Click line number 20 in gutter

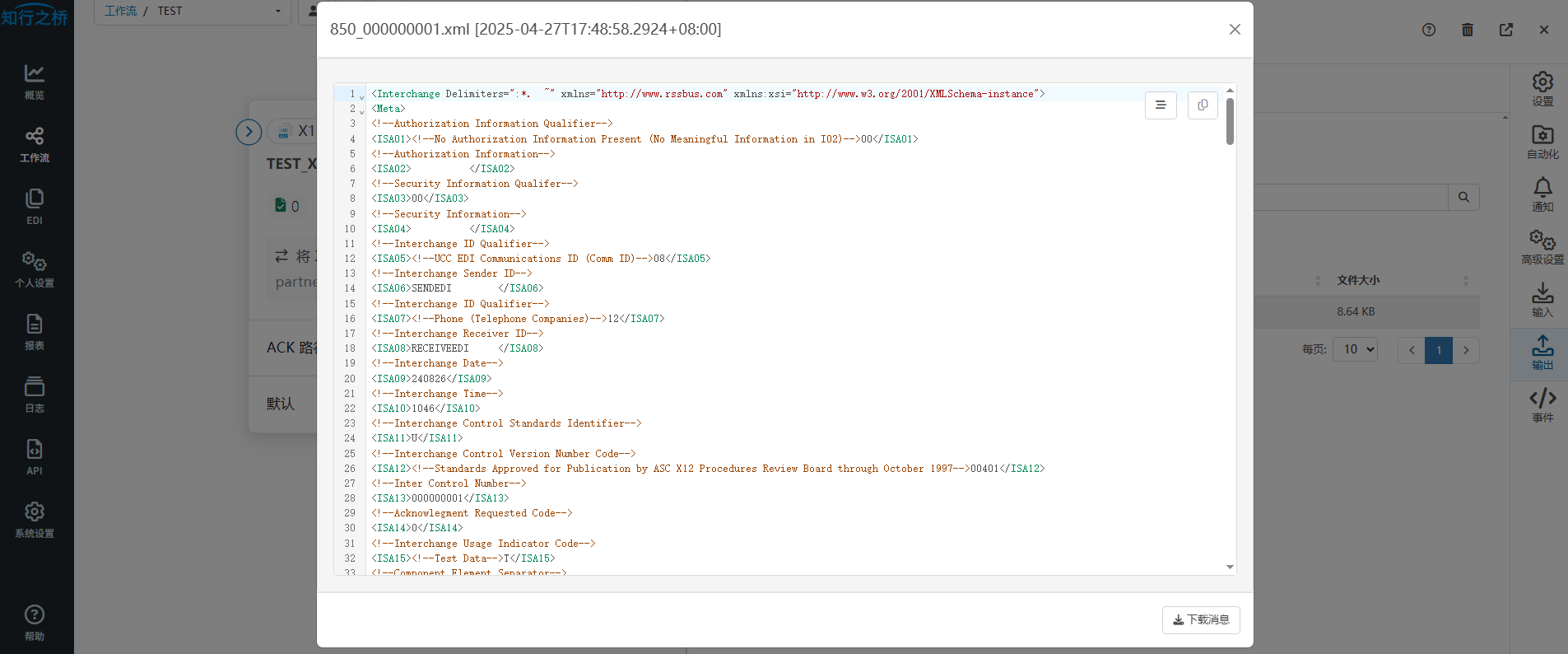tap(350, 379)
